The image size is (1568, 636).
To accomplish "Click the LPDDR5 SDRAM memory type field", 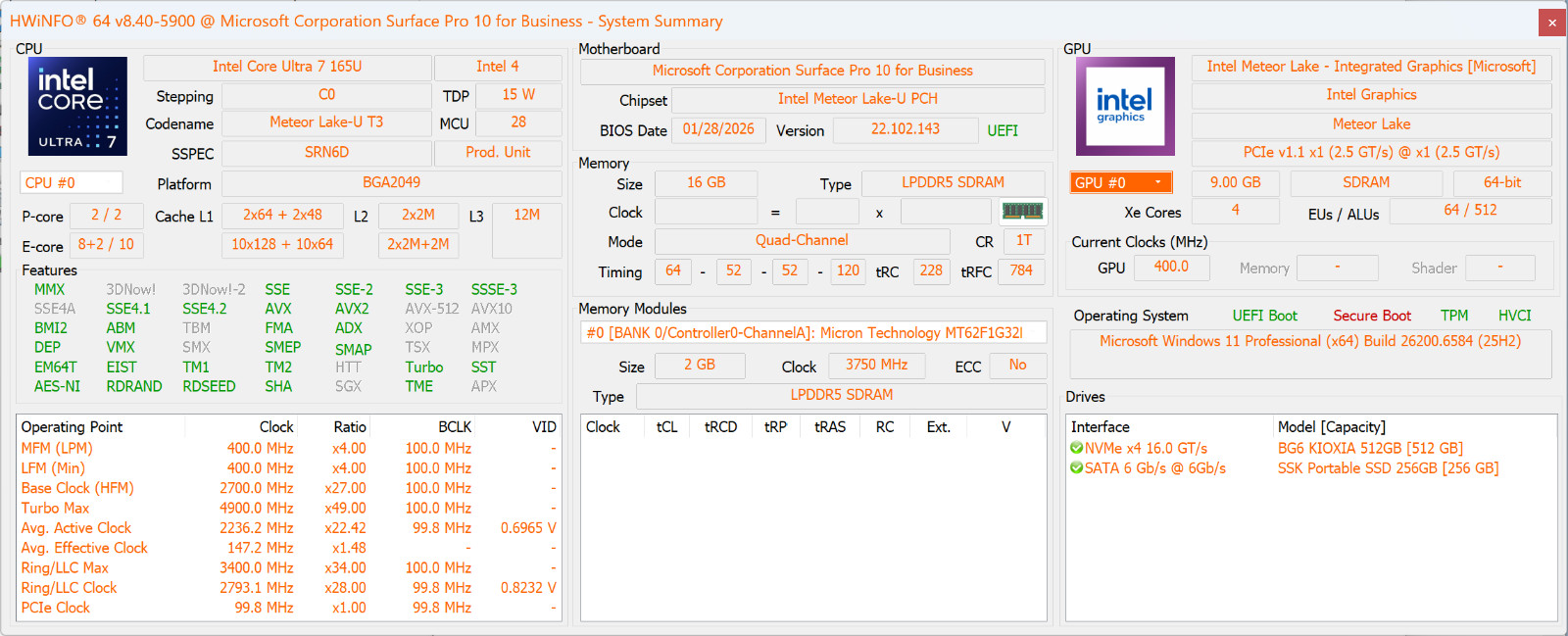I will tap(954, 183).
